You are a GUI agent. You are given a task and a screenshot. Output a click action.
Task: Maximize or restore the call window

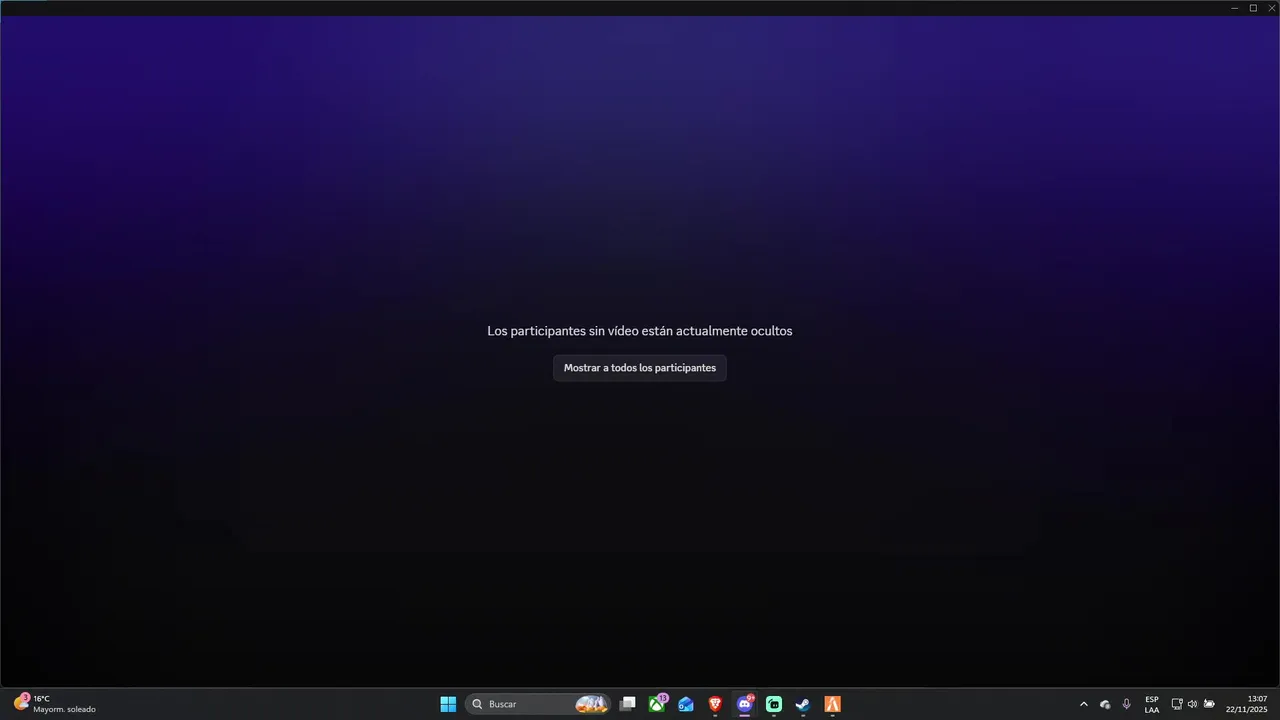click(1253, 8)
